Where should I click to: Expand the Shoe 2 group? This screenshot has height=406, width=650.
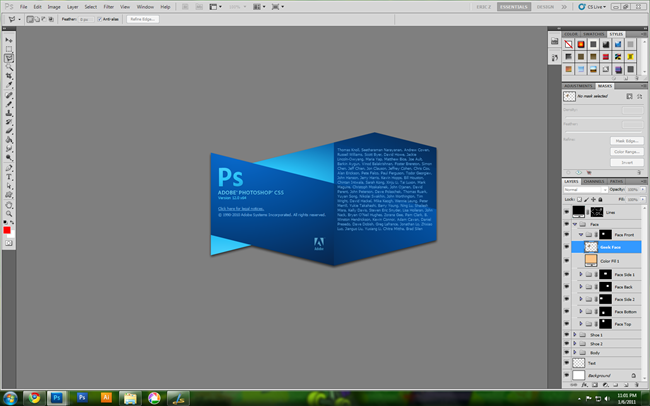tap(575, 343)
